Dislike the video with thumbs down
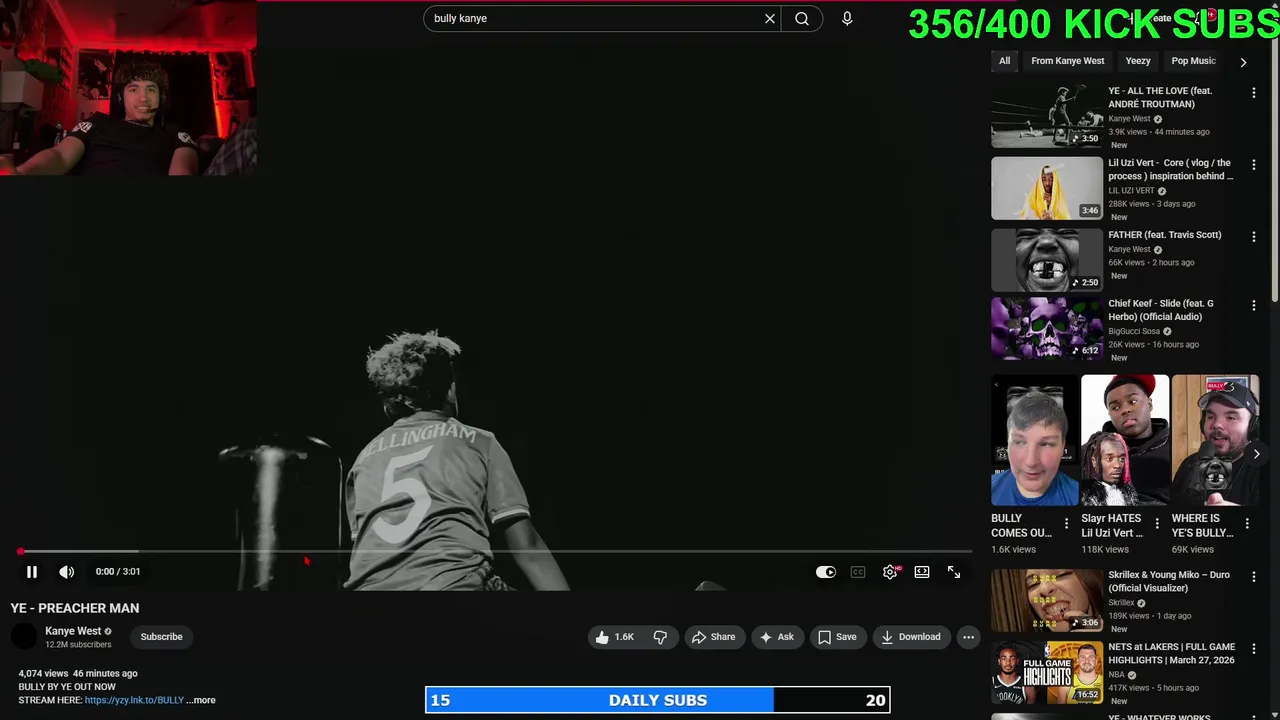The width and height of the screenshot is (1280, 720). [x=660, y=637]
